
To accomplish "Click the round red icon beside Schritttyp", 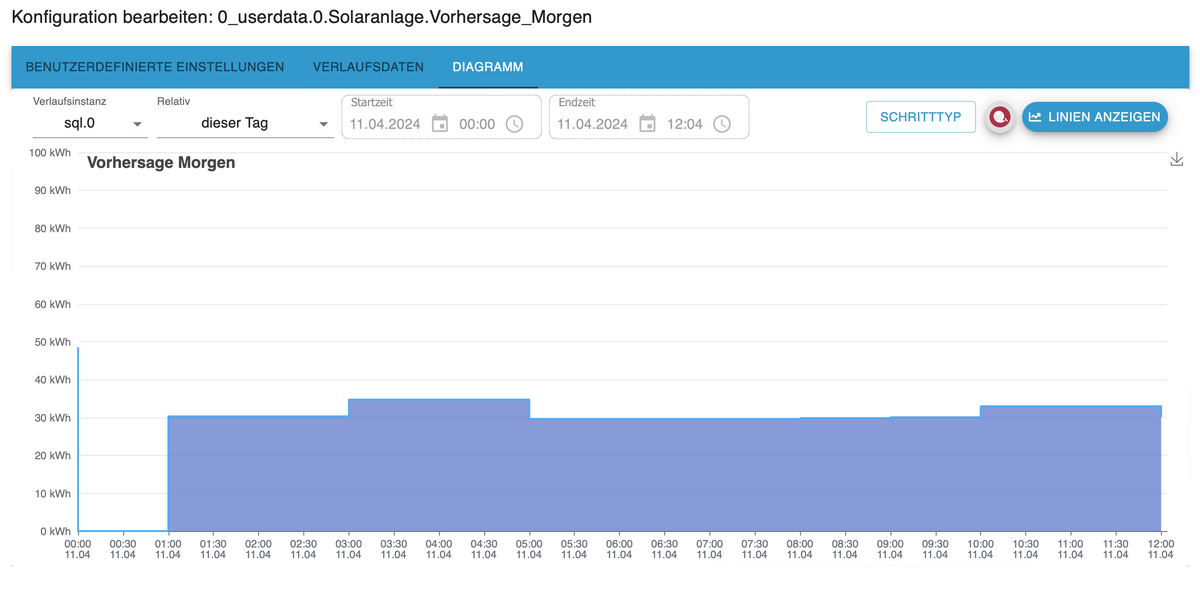I will click(x=999, y=117).
